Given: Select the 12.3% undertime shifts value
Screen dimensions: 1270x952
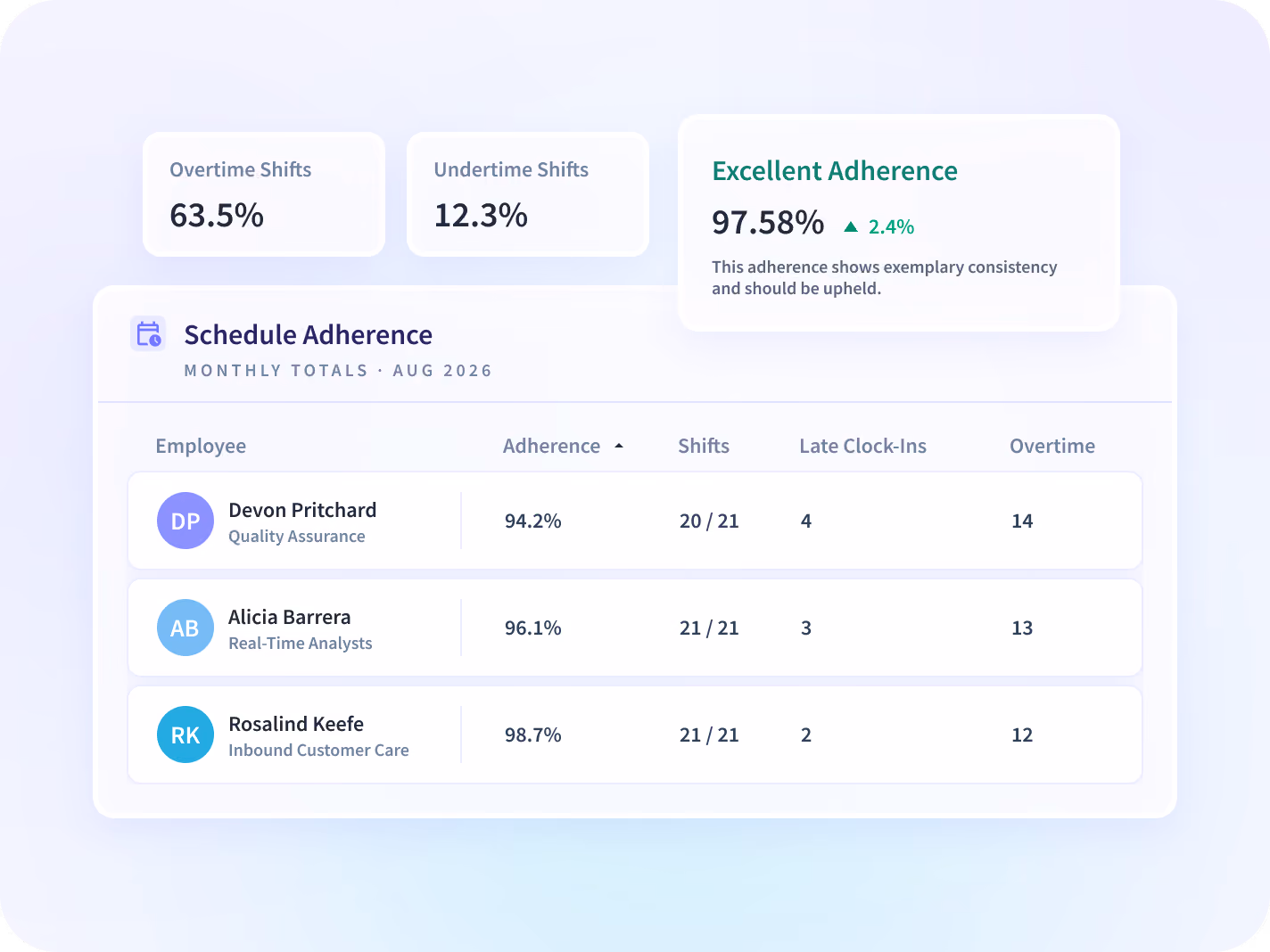Looking at the screenshot, I should (481, 216).
